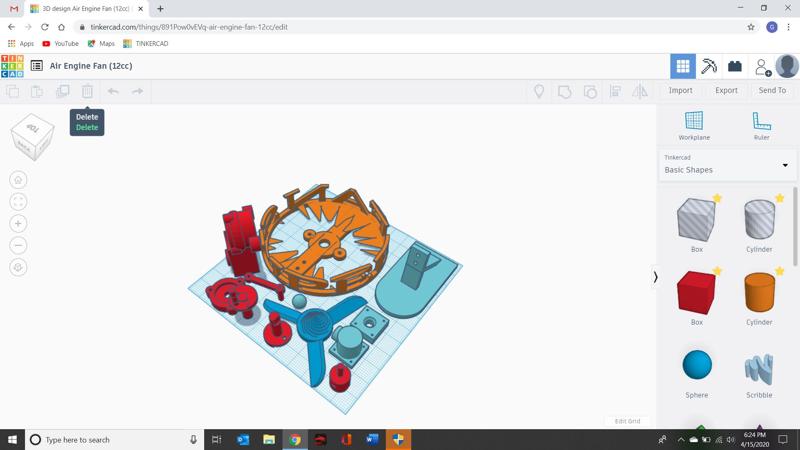Open Chrome's three-dot menu
The image size is (800, 450).
[x=788, y=27]
